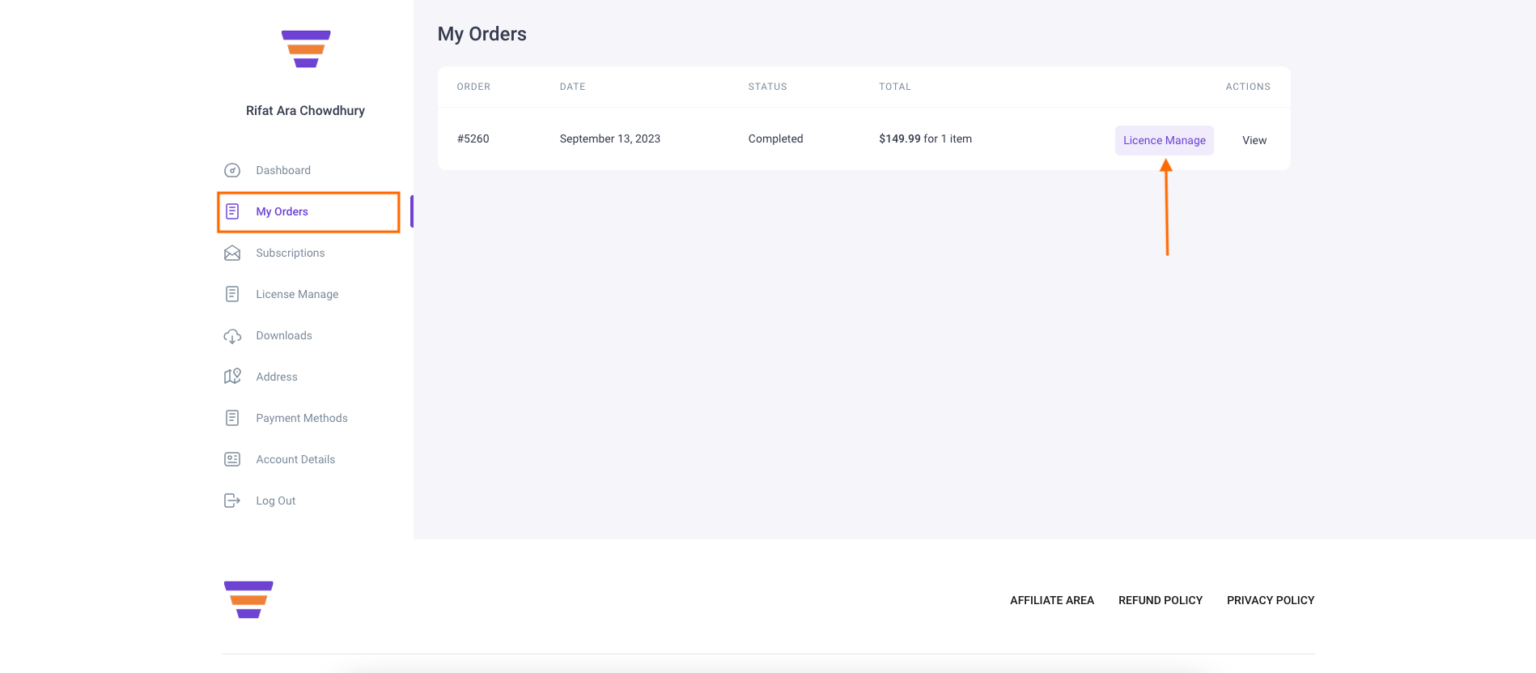
Task: Click the Downloads cloud icon in the sidebar
Action: (232, 335)
